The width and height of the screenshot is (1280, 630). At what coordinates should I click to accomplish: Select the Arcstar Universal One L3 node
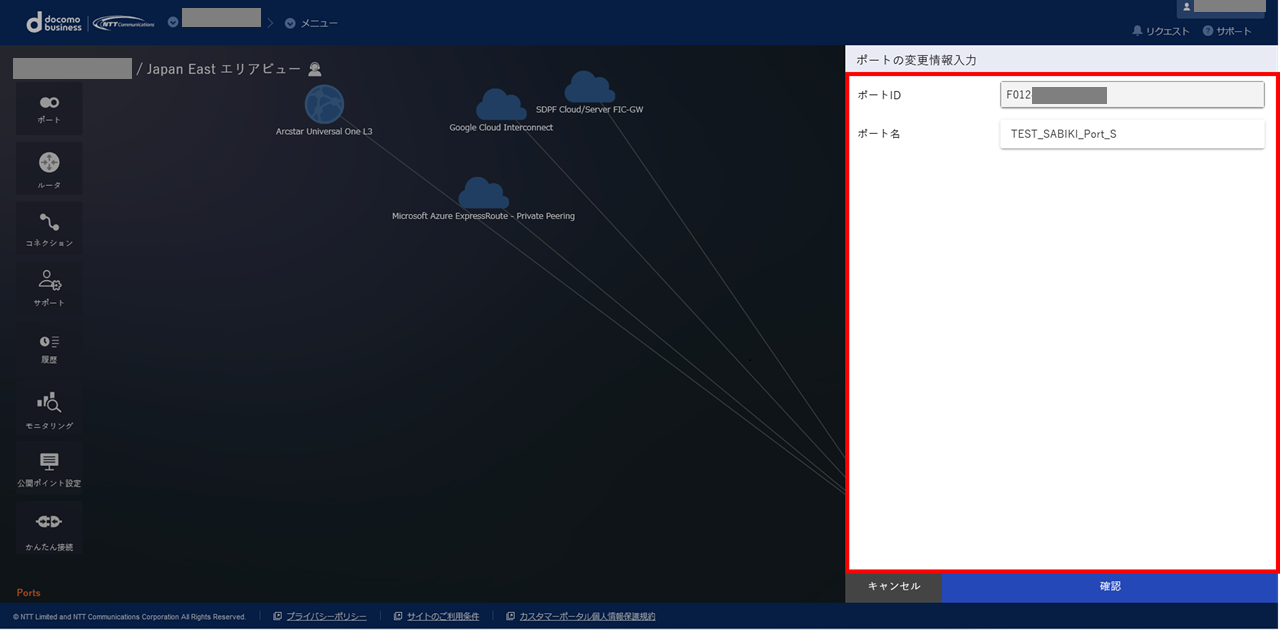point(324,105)
